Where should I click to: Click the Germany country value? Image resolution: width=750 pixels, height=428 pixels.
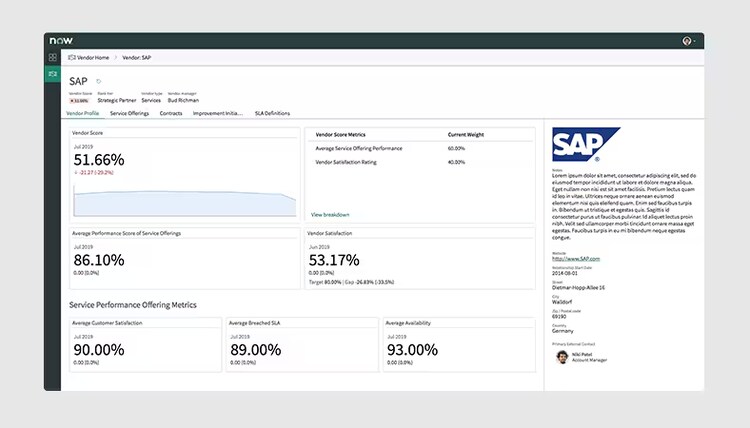pyautogui.click(x=562, y=331)
